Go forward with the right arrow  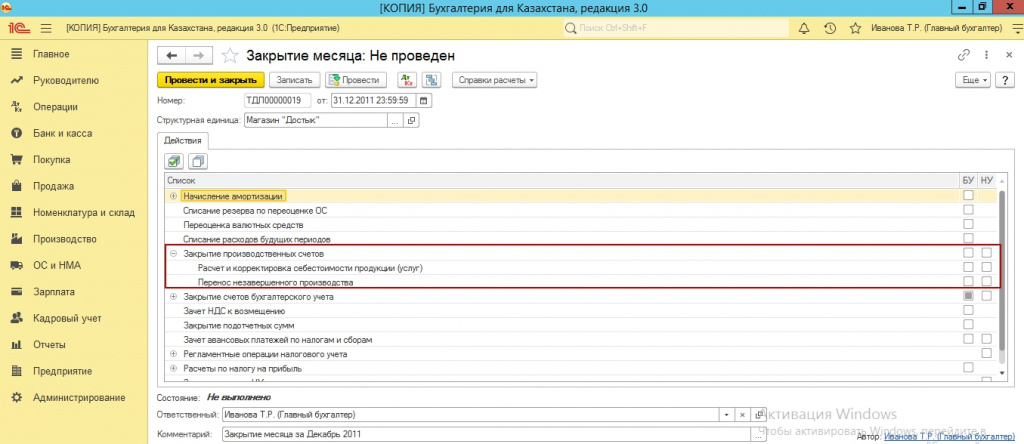[200, 56]
